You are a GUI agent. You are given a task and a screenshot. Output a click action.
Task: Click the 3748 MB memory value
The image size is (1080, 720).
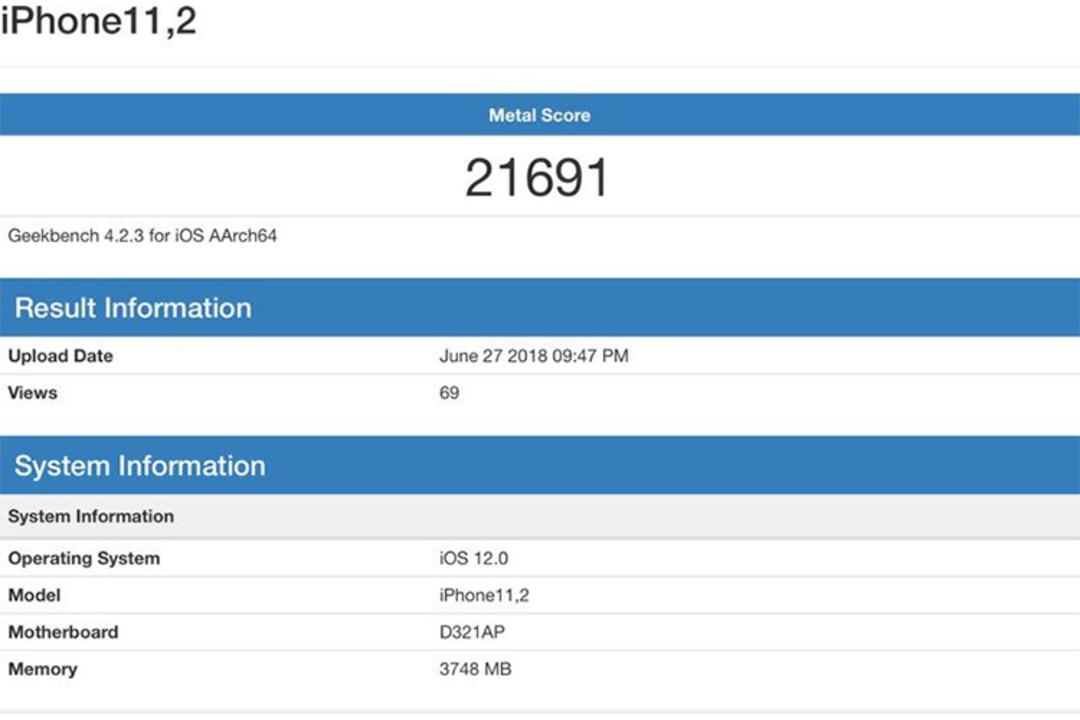point(475,669)
